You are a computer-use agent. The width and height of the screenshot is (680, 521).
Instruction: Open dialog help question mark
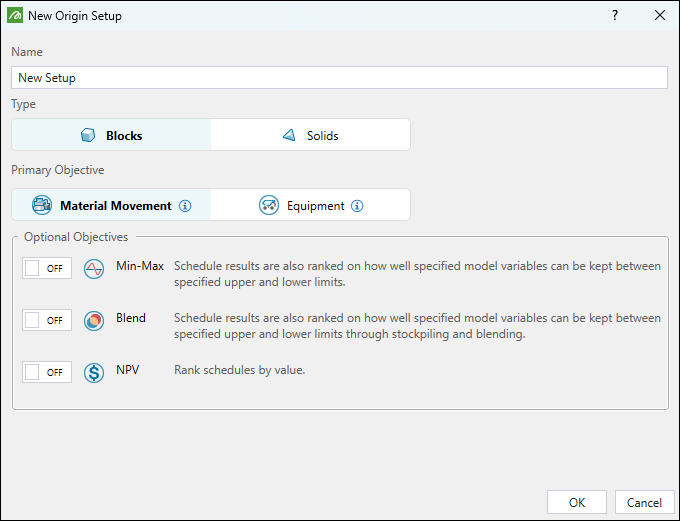pos(614,16)
